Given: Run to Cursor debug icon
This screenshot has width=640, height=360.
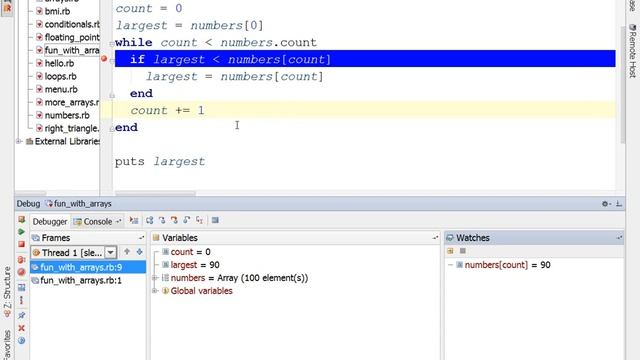Looking at the screenshot, I should pos(199,220).
